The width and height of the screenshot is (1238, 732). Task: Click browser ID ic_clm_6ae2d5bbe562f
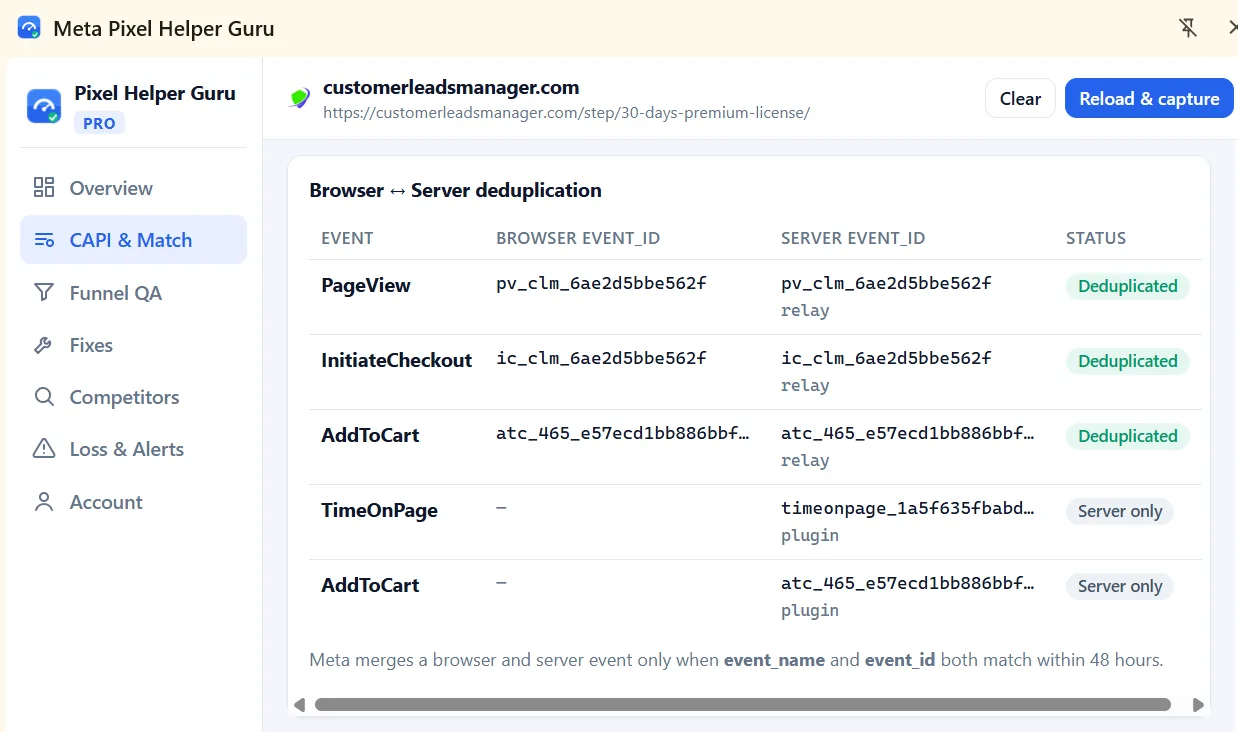[x=601, y=358]
